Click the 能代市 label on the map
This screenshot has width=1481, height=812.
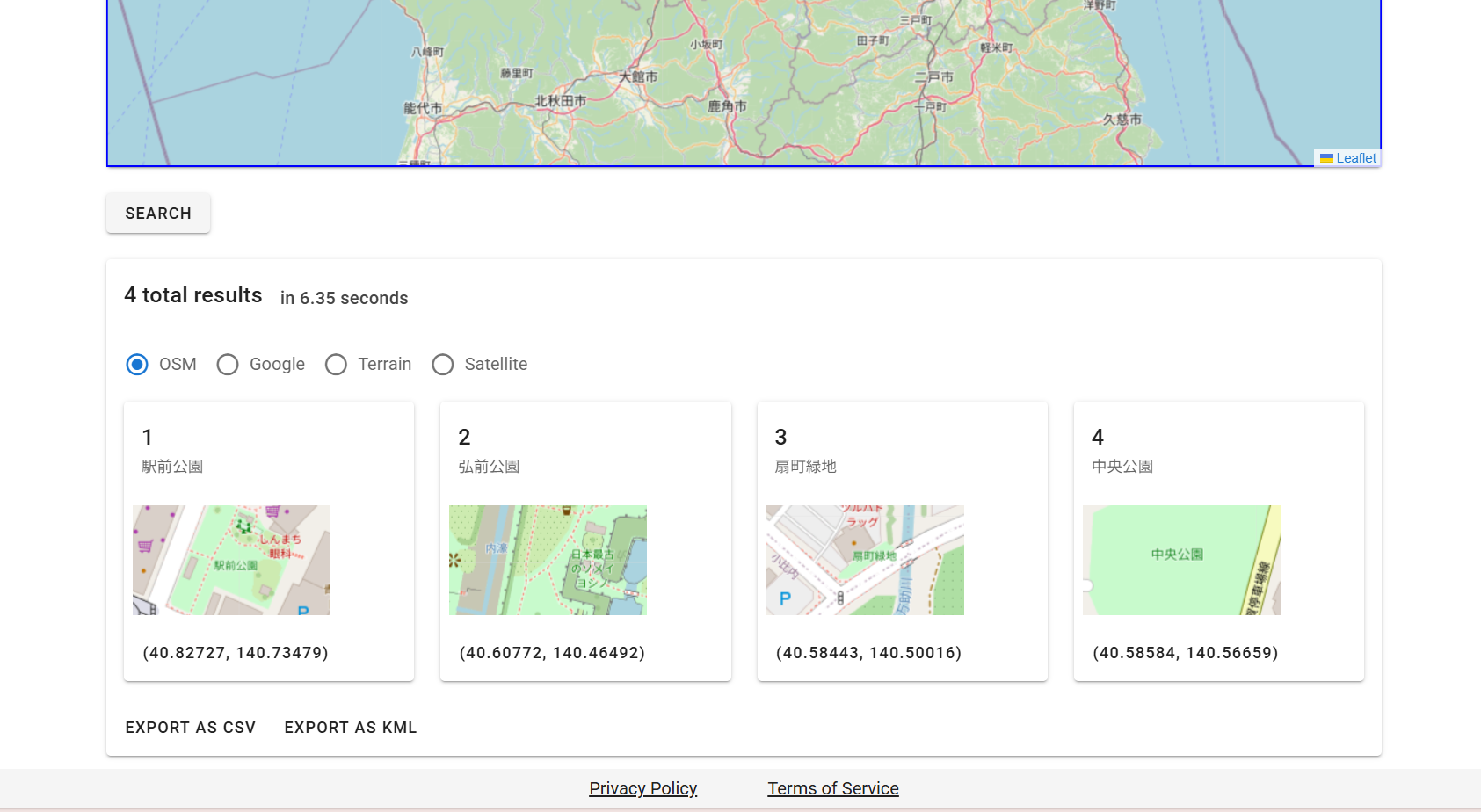point(423,108)
